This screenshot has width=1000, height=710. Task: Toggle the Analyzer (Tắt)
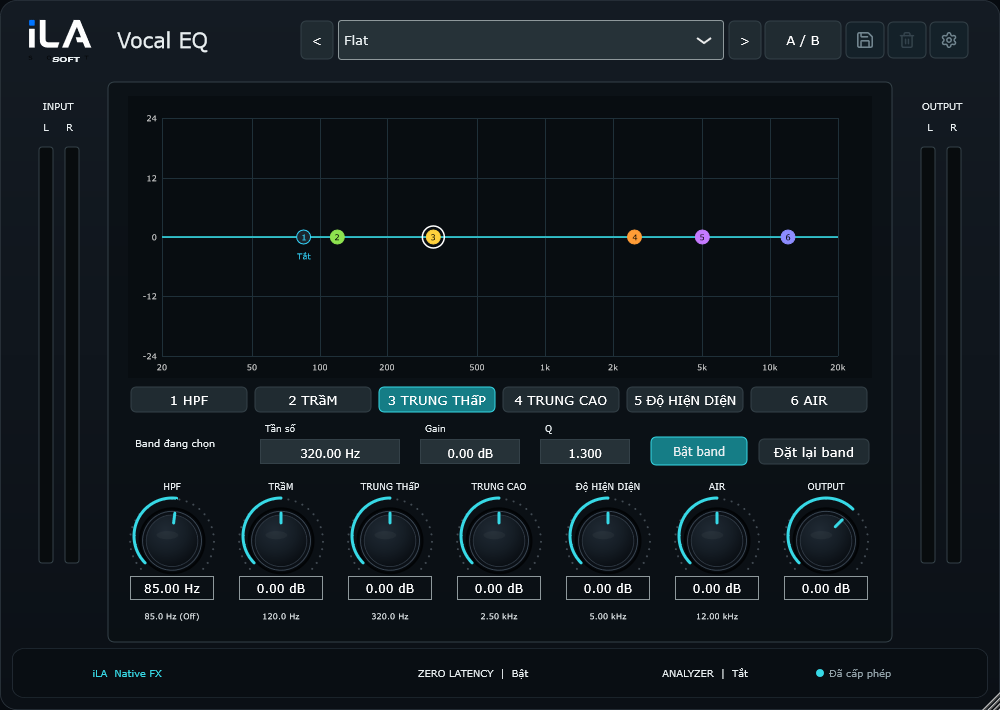705,674
